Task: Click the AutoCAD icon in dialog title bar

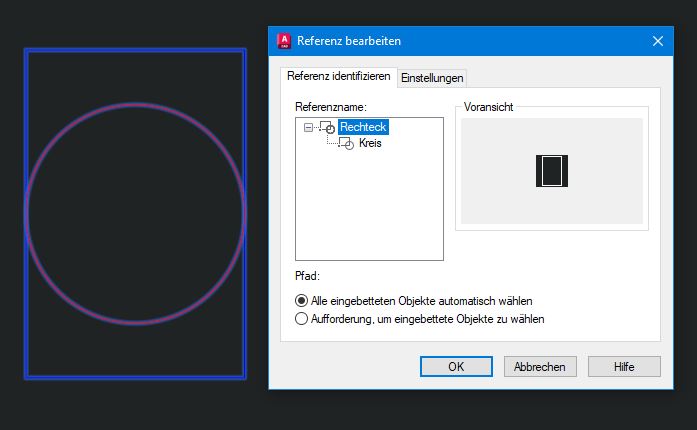Action: [x=284, y=41]
